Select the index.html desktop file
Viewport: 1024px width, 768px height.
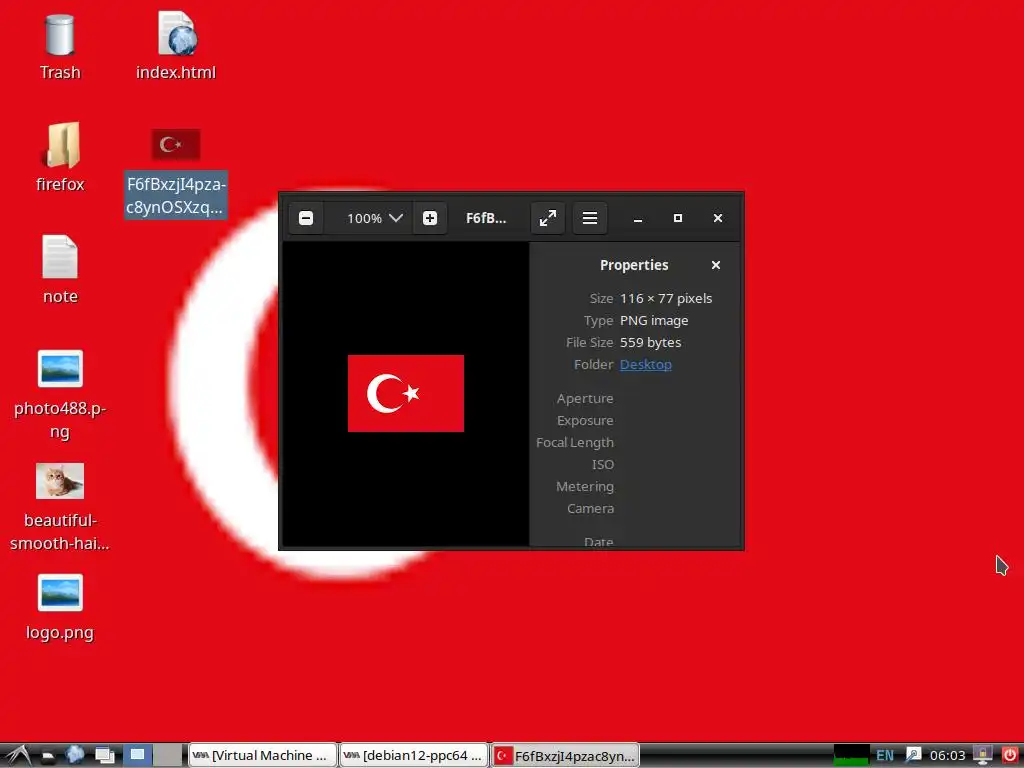point(176,47)
